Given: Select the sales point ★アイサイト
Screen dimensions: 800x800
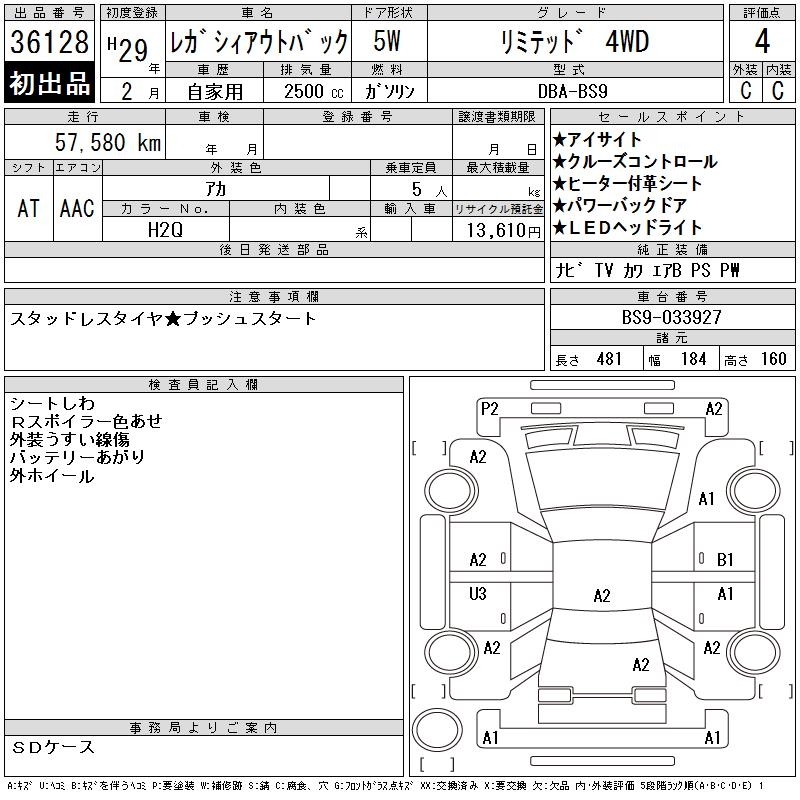Looking at the screenshot, I should 597,139.
